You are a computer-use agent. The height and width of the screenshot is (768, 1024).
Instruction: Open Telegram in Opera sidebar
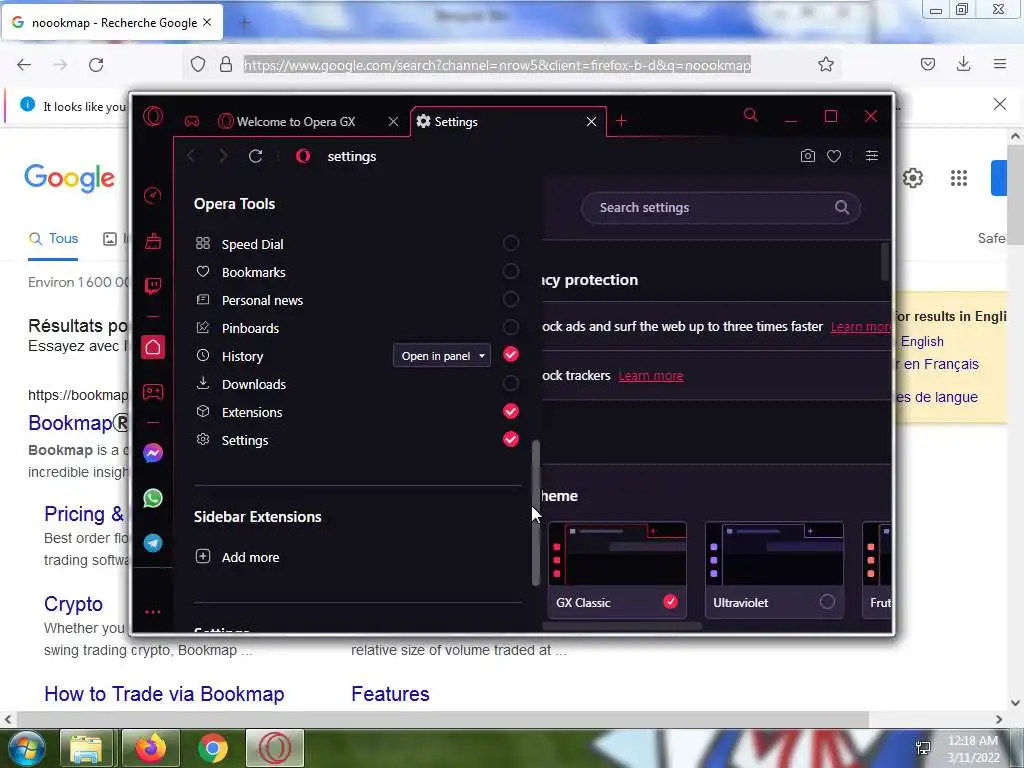[153, 543]
